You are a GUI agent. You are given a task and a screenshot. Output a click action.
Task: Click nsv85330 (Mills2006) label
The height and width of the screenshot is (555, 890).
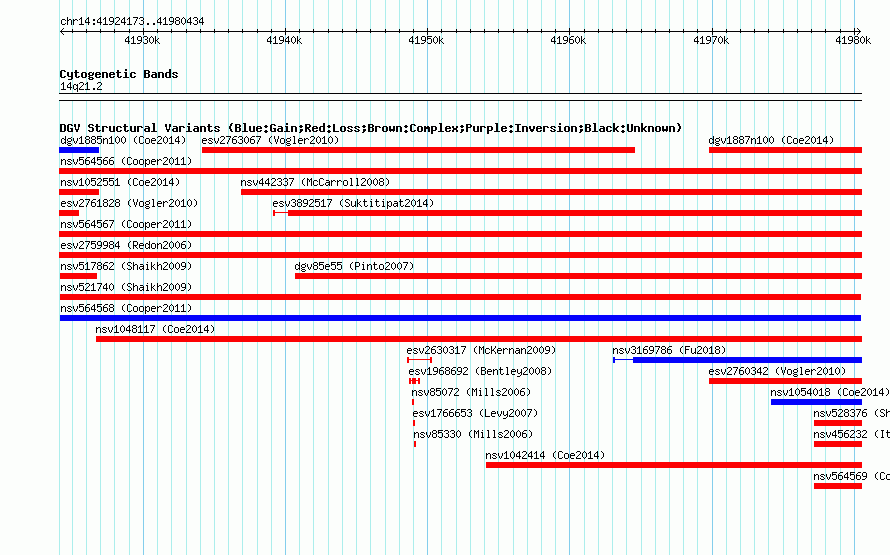click(473, 434)
